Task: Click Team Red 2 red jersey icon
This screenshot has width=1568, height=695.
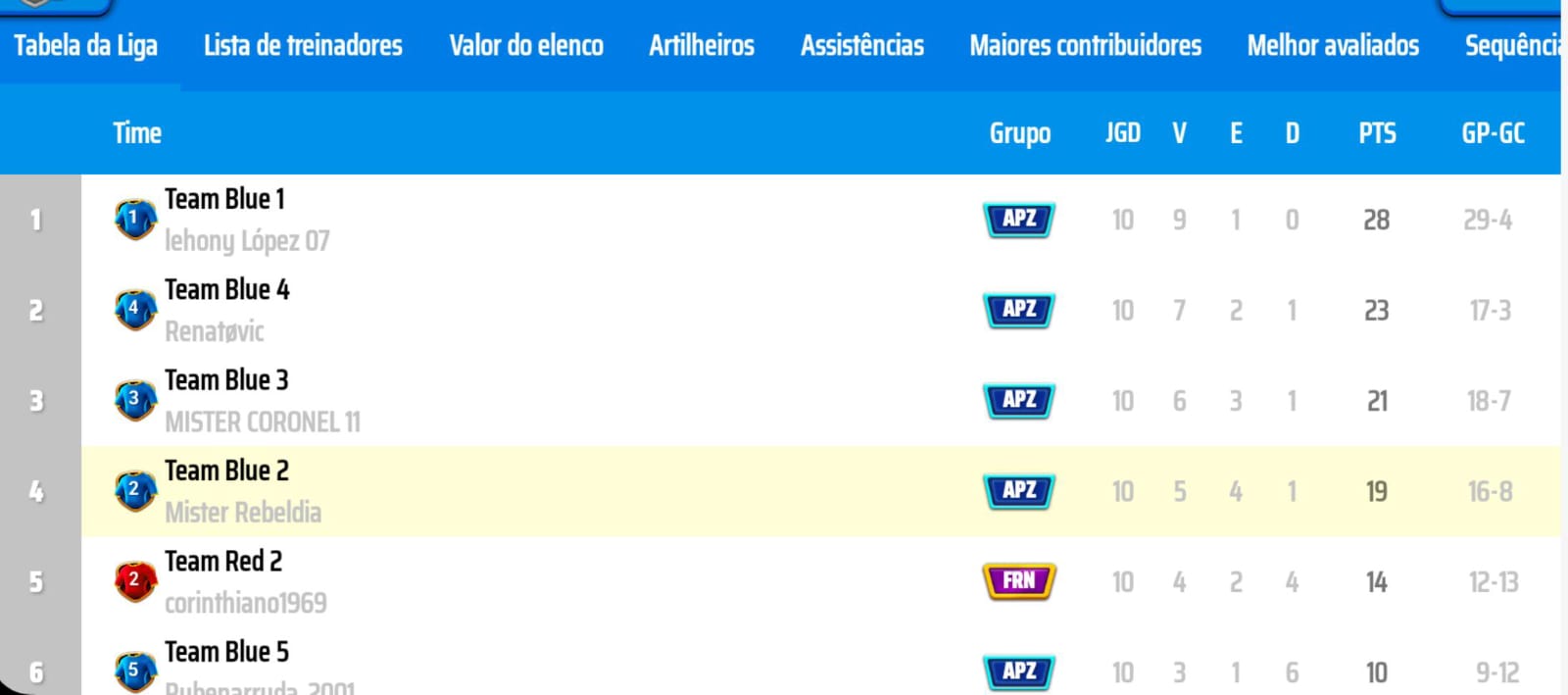Action: point(135,581)
